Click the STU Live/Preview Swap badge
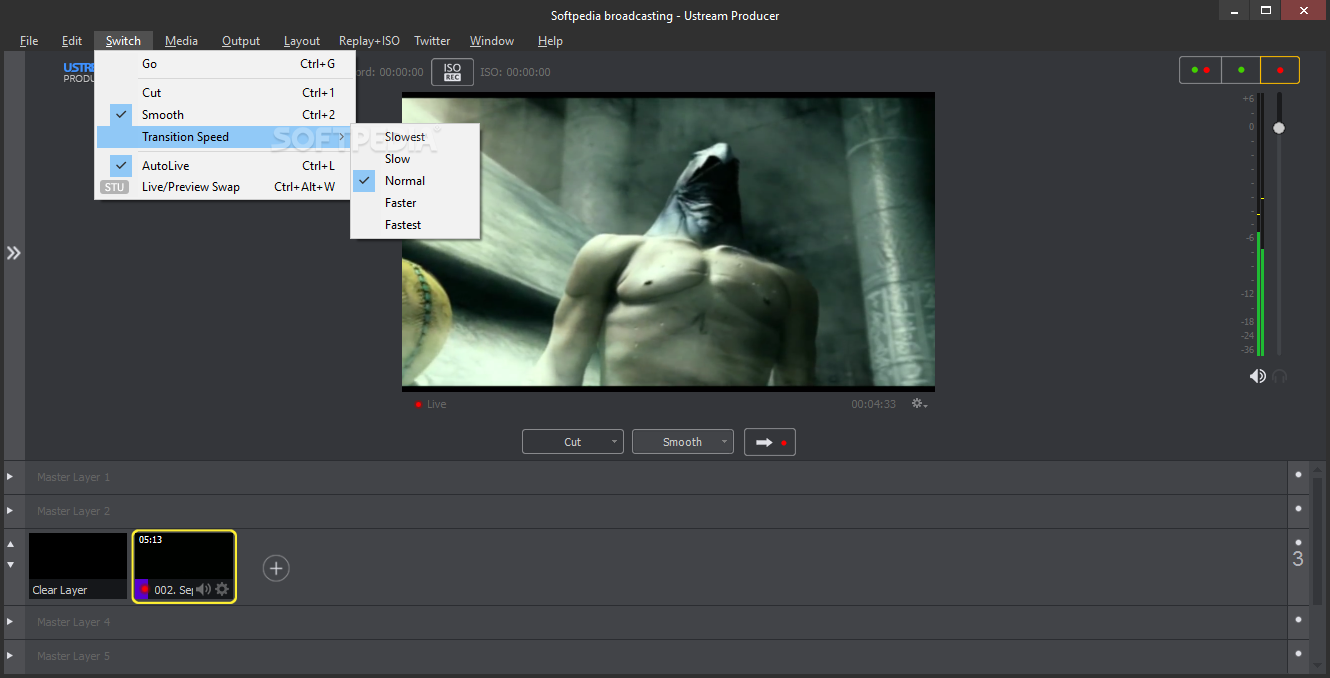 coord(115,187)
